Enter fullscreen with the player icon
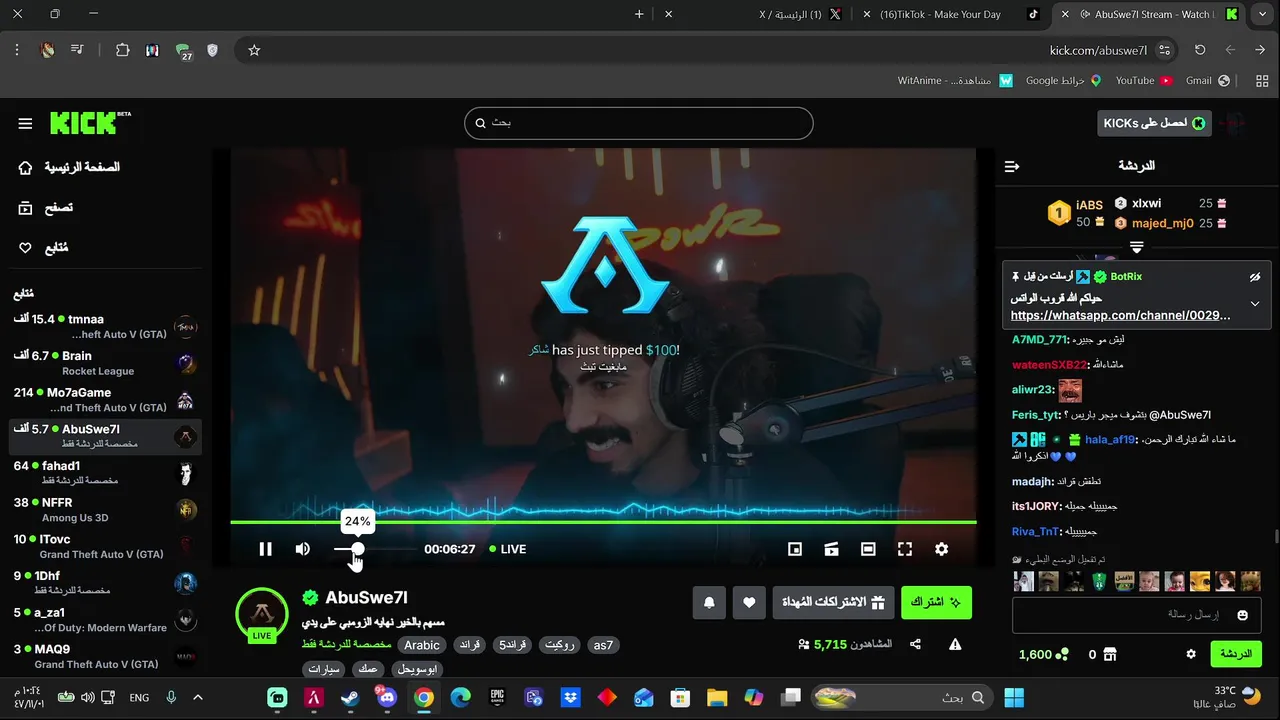 tap(905, 549)
